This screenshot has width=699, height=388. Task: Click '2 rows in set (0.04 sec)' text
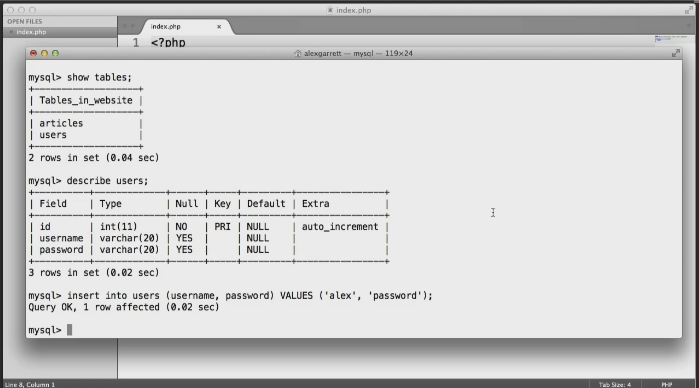point(94,158)
